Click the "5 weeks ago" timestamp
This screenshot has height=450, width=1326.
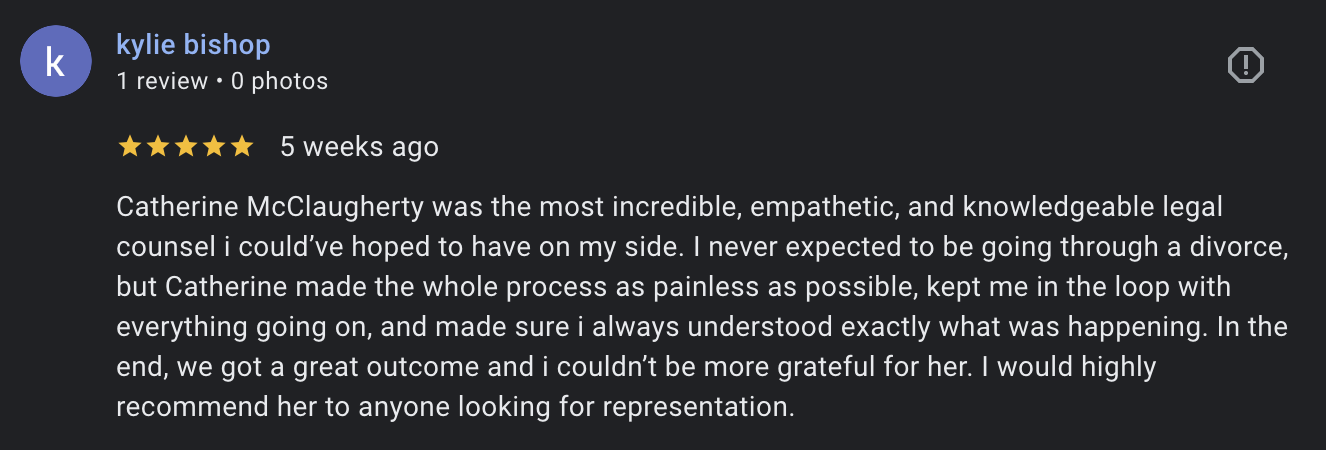point(359,147)
